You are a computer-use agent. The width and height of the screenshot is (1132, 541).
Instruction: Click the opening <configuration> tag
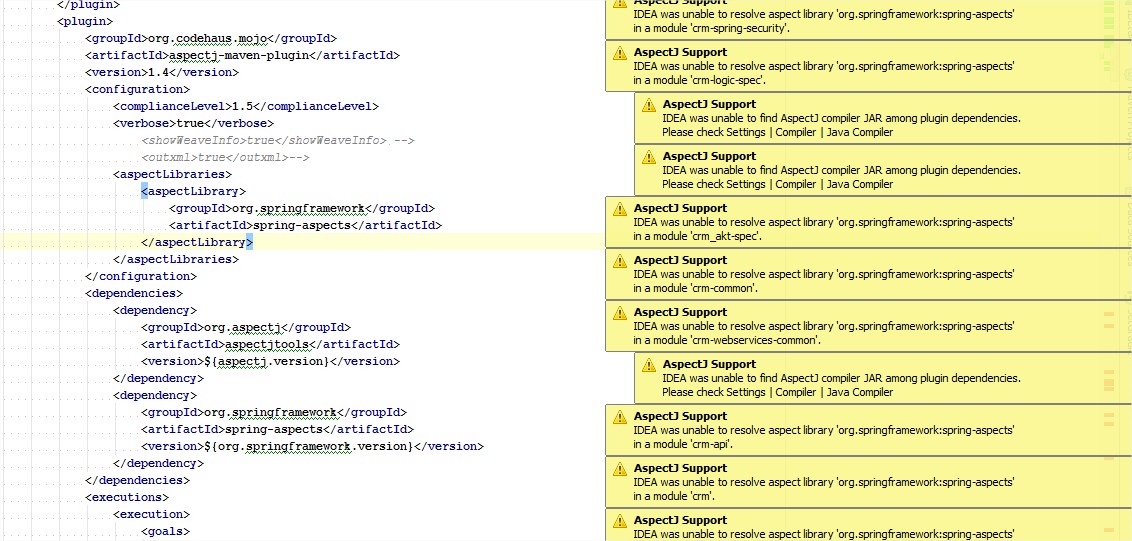pyautogui.click(x=137, y=89)
